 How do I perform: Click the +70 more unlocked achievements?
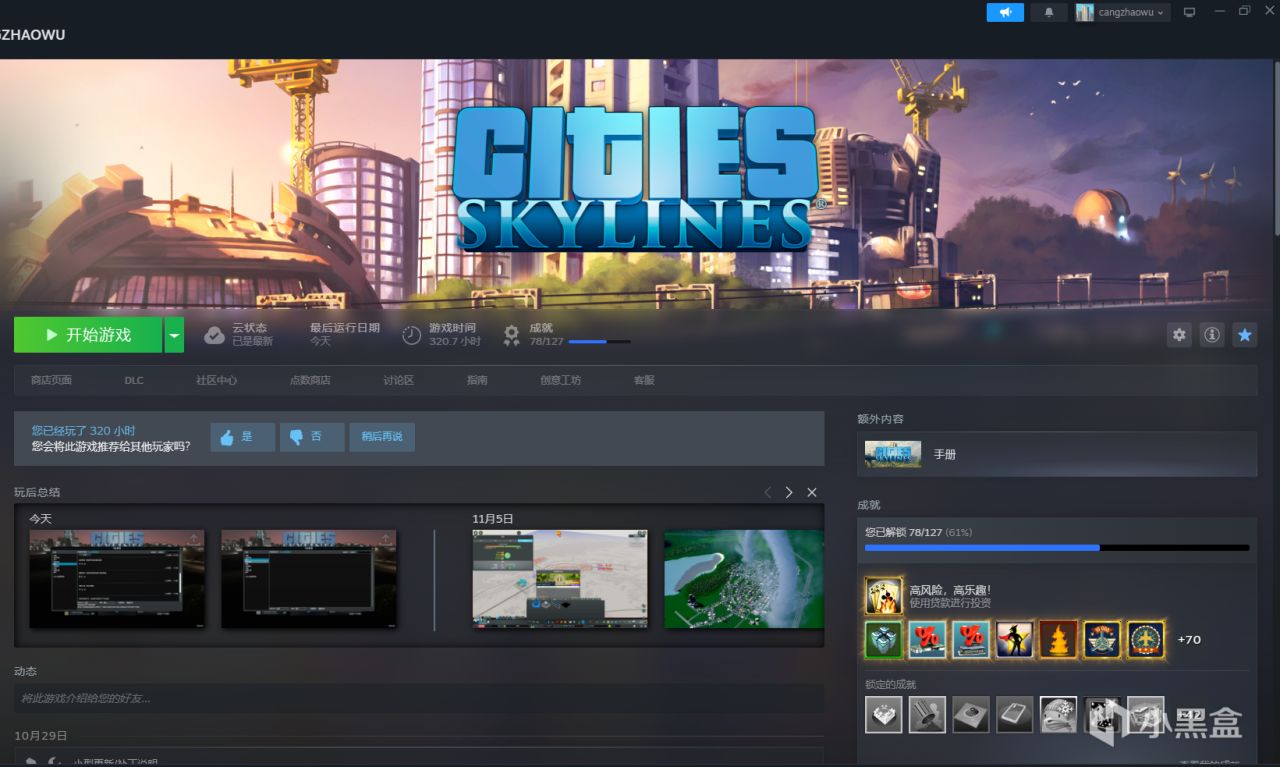(1189, 639)
